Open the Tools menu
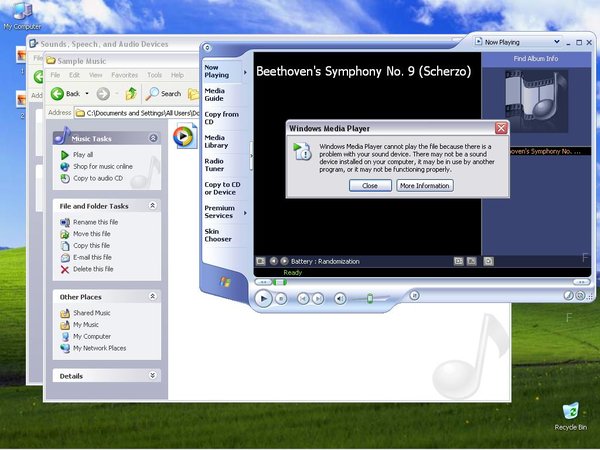Viewport: 600px width, 450px height. pos(155,75)
